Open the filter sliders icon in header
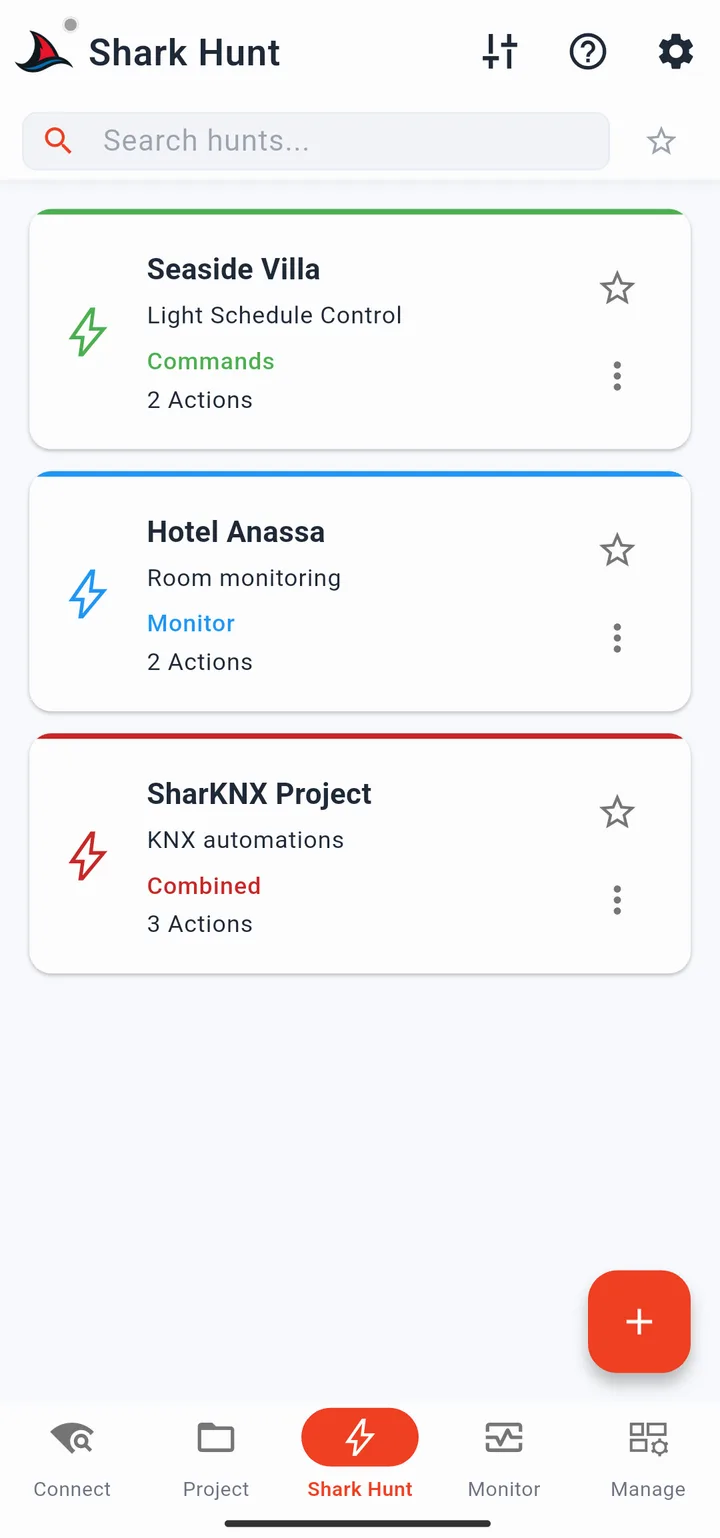 pos(500,52)
